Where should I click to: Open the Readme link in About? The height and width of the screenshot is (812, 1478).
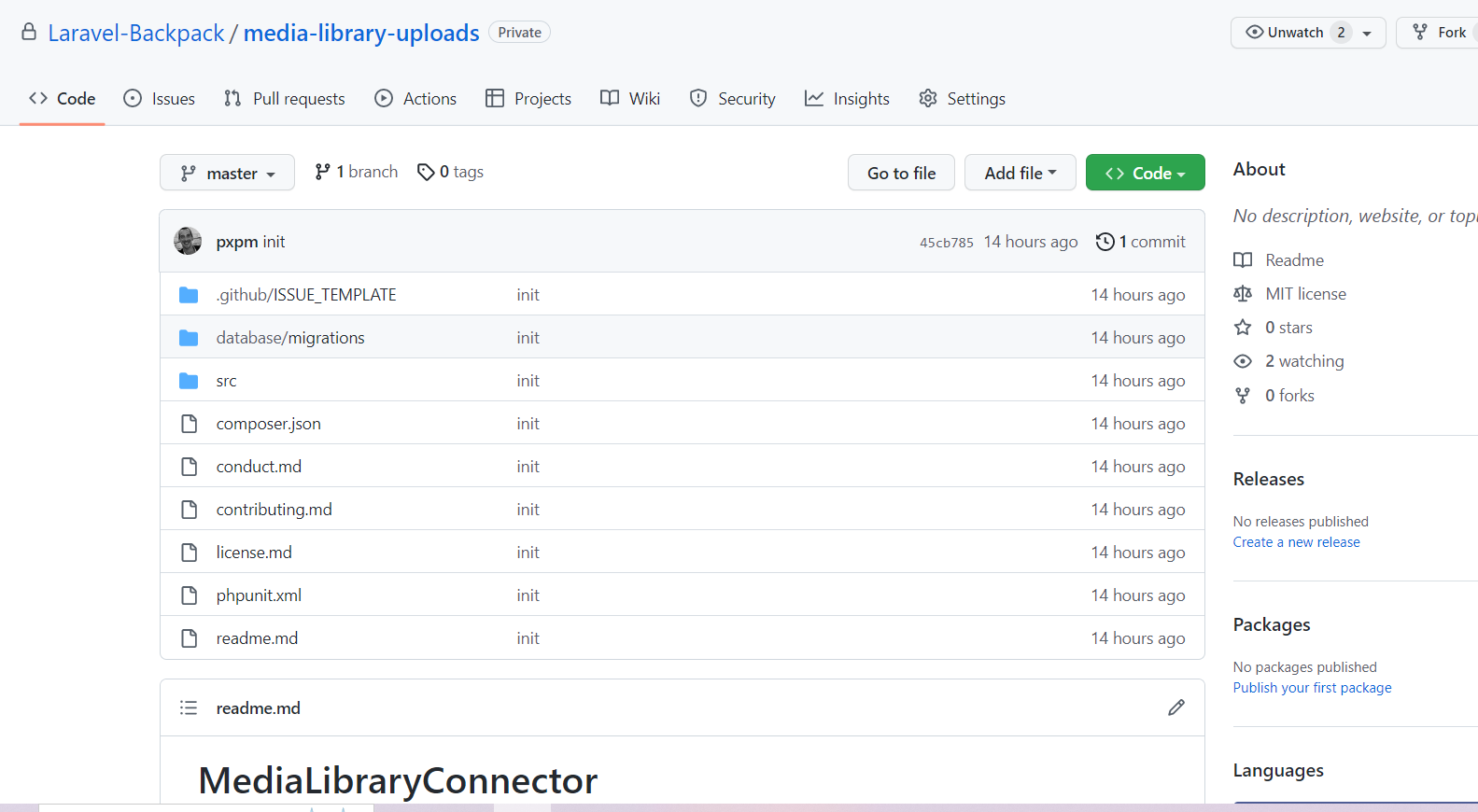point(1294,260)
